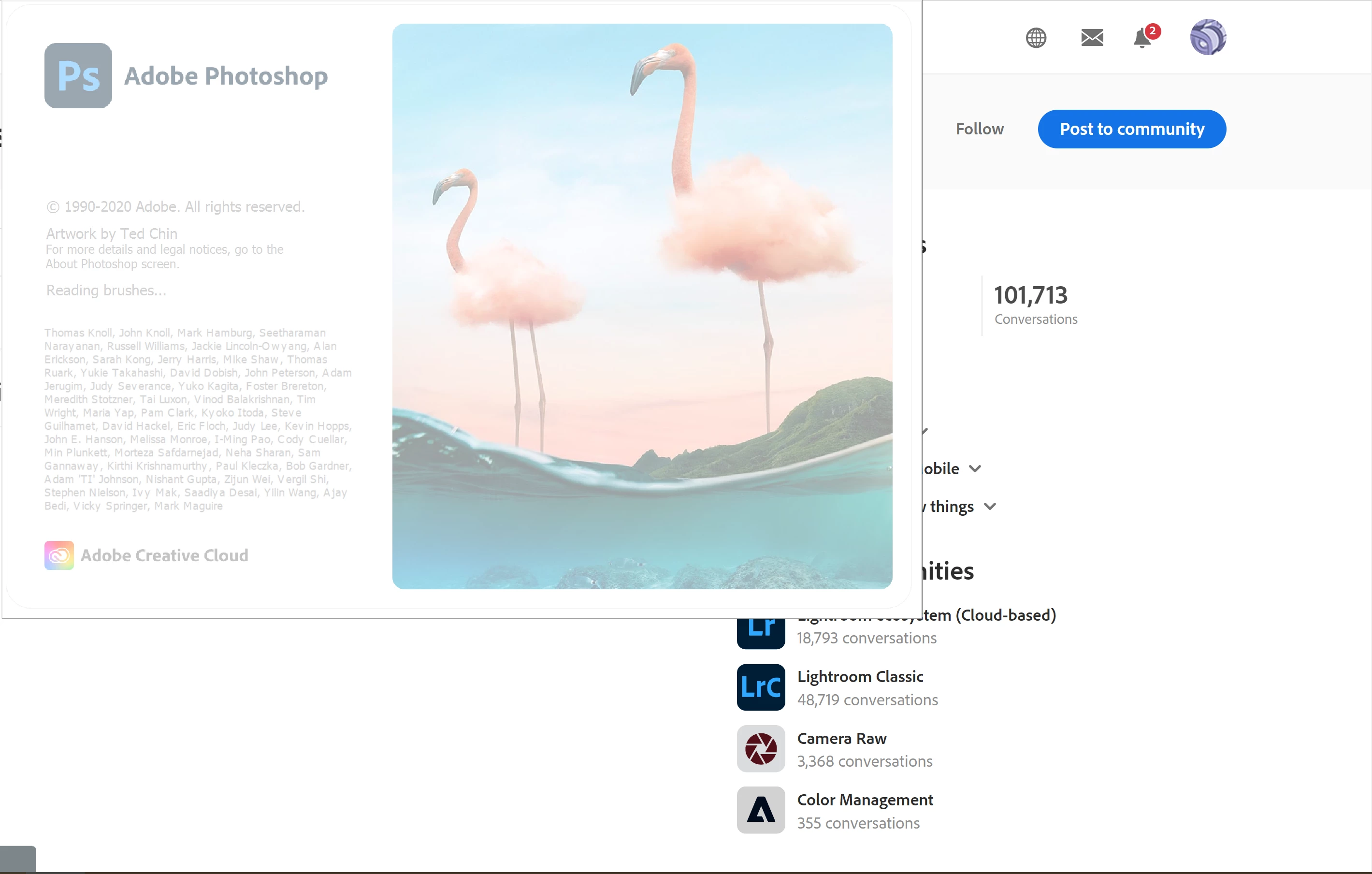Click Post to community button
Image resolution: width=1372 pixels, height=874 pixels.
coord(1131,129)
